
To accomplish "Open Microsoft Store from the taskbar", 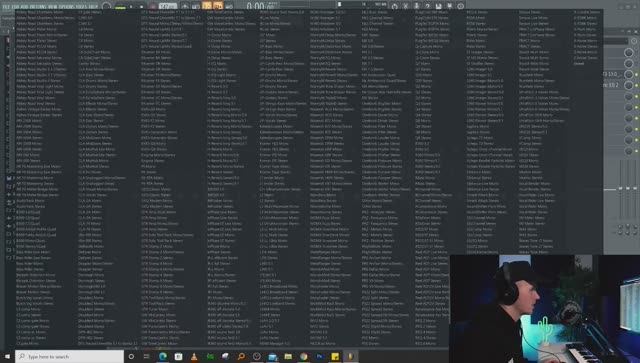I will pyautogui.click(x=178, y=356).
